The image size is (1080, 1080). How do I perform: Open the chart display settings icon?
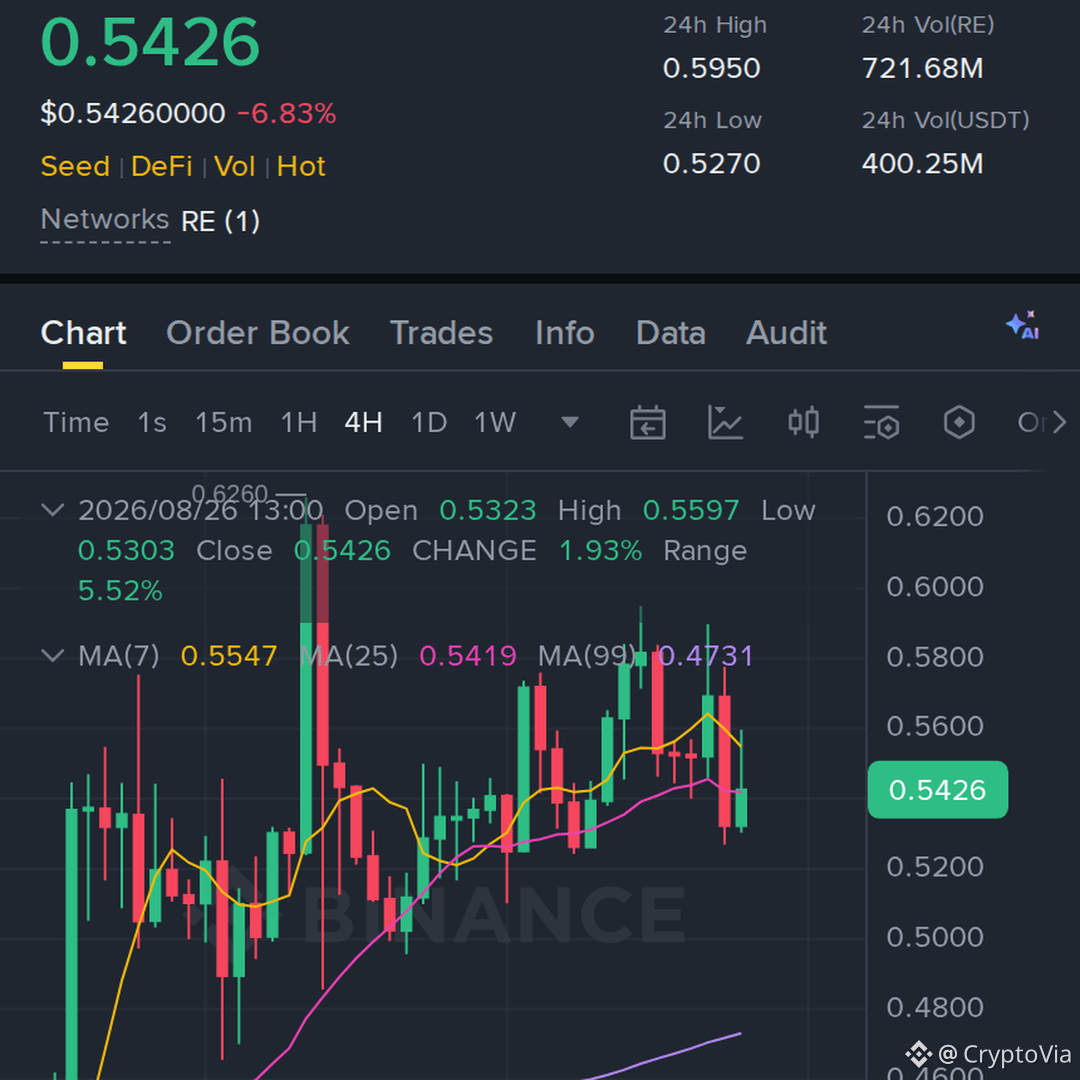[881, 422]
